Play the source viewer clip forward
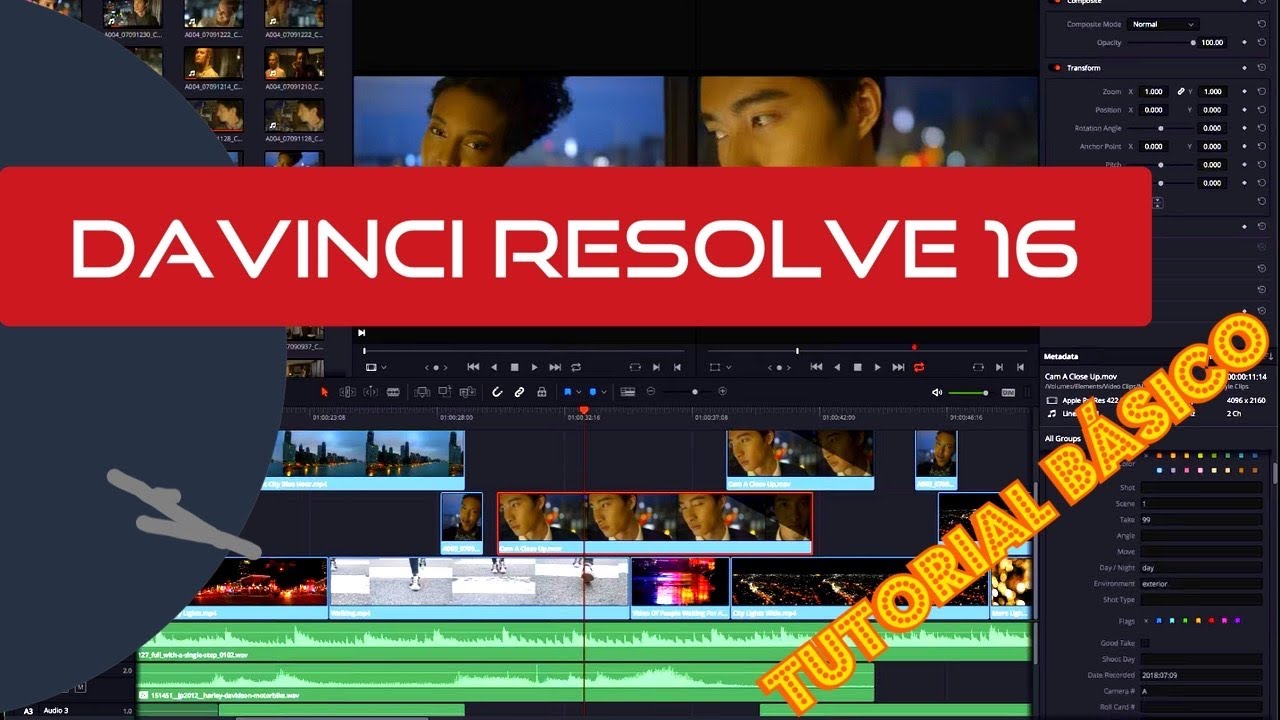This screenshot has height=720, width=1280. pos(534,367)
